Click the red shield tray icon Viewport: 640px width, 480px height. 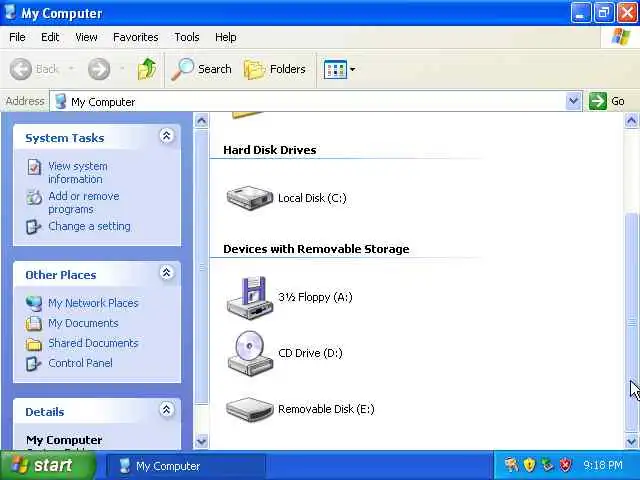click(565, 465)
